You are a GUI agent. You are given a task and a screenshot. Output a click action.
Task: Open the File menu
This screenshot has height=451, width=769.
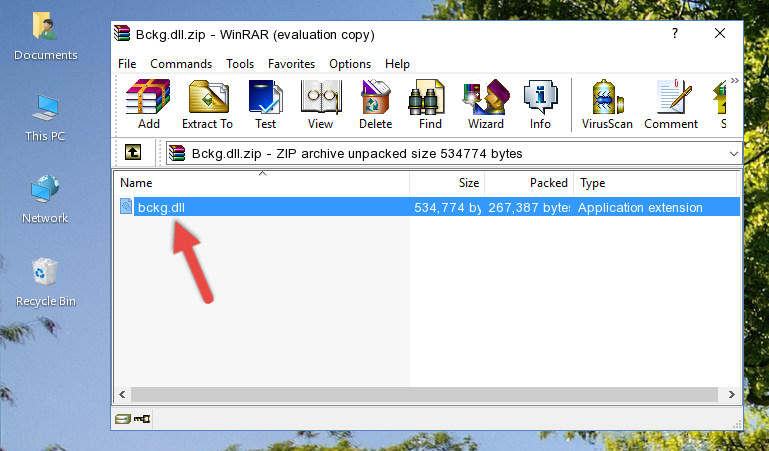(x=127, y=64)
